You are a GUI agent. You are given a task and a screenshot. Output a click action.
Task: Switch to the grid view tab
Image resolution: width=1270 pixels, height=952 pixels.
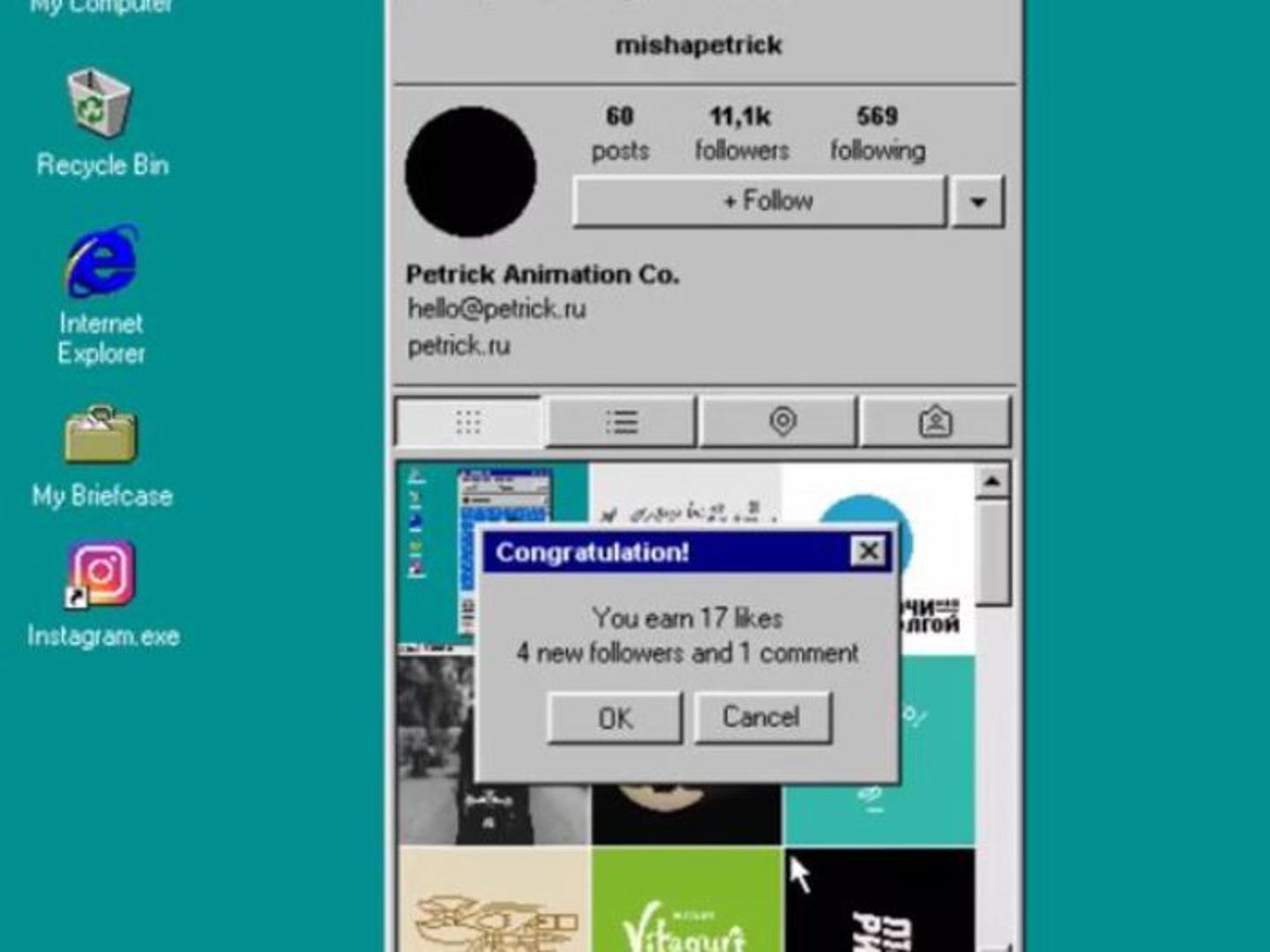tap(468, 422)
